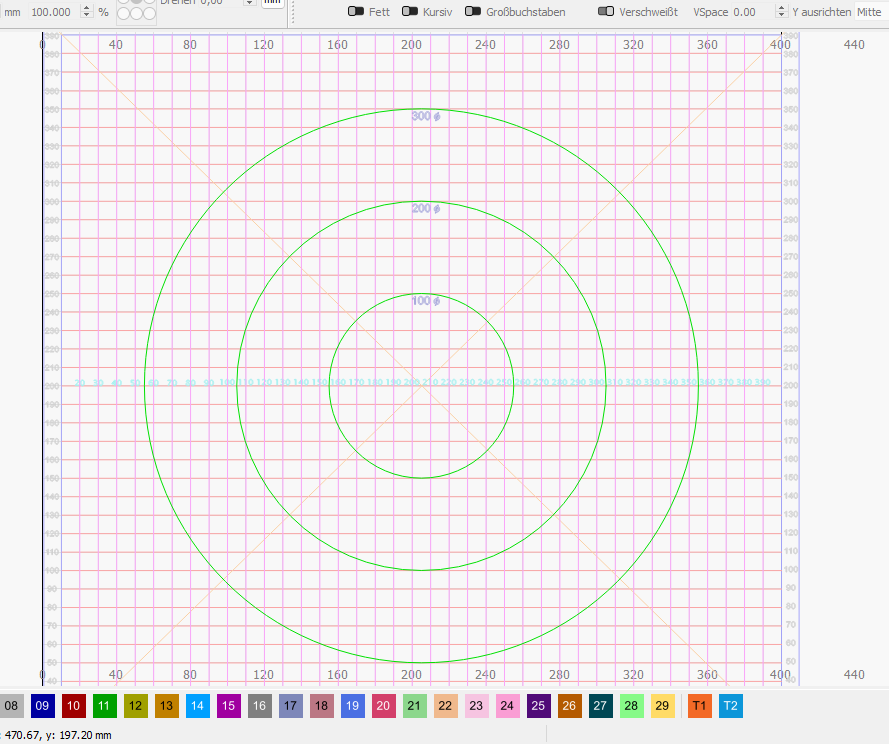Pick the yellow 29 layer swatch
Screen dimensions: 889x744
pos(662,706)
